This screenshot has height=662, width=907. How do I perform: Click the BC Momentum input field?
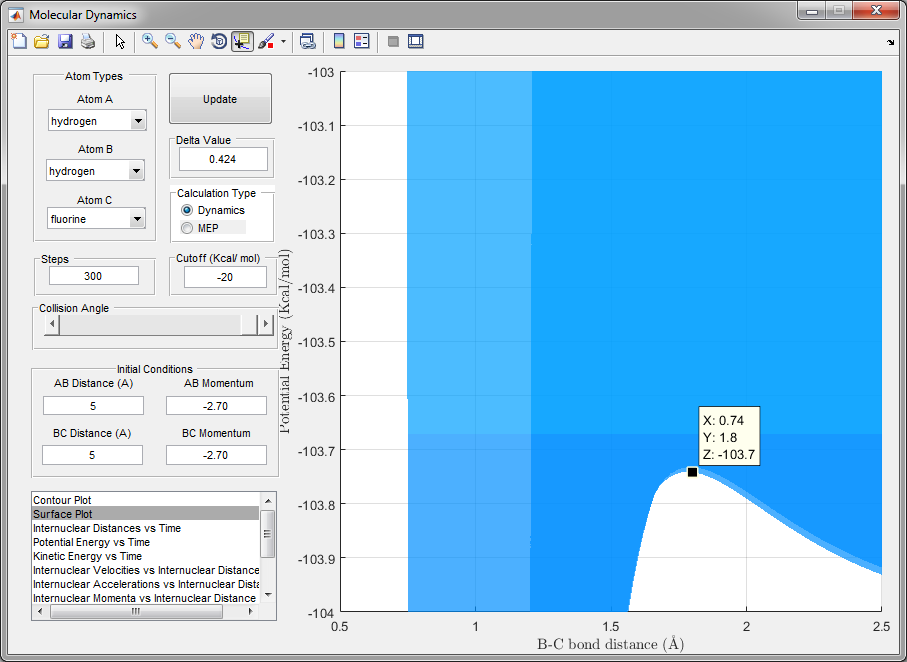tap(216, 455)
